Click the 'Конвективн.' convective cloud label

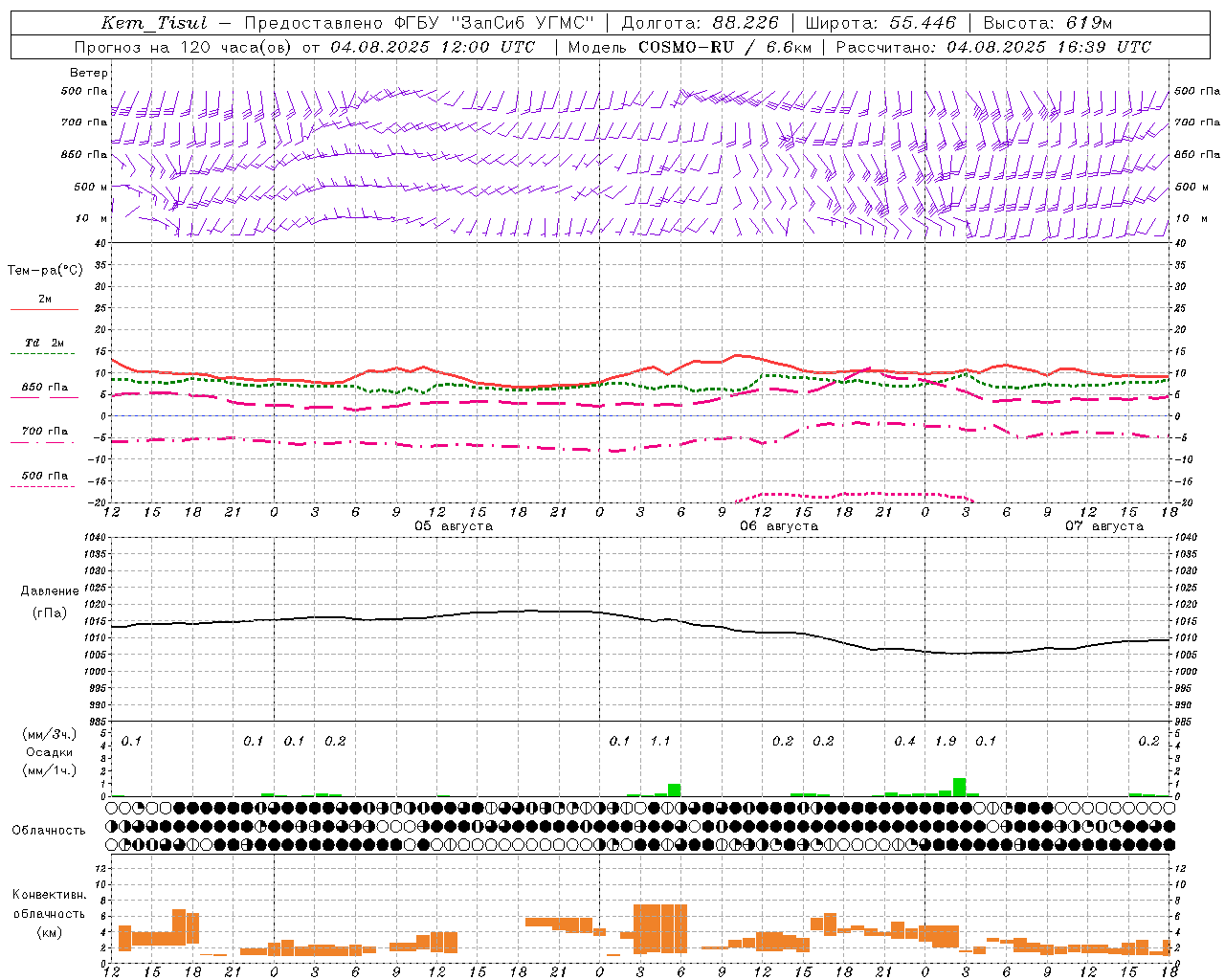(50, 895)
